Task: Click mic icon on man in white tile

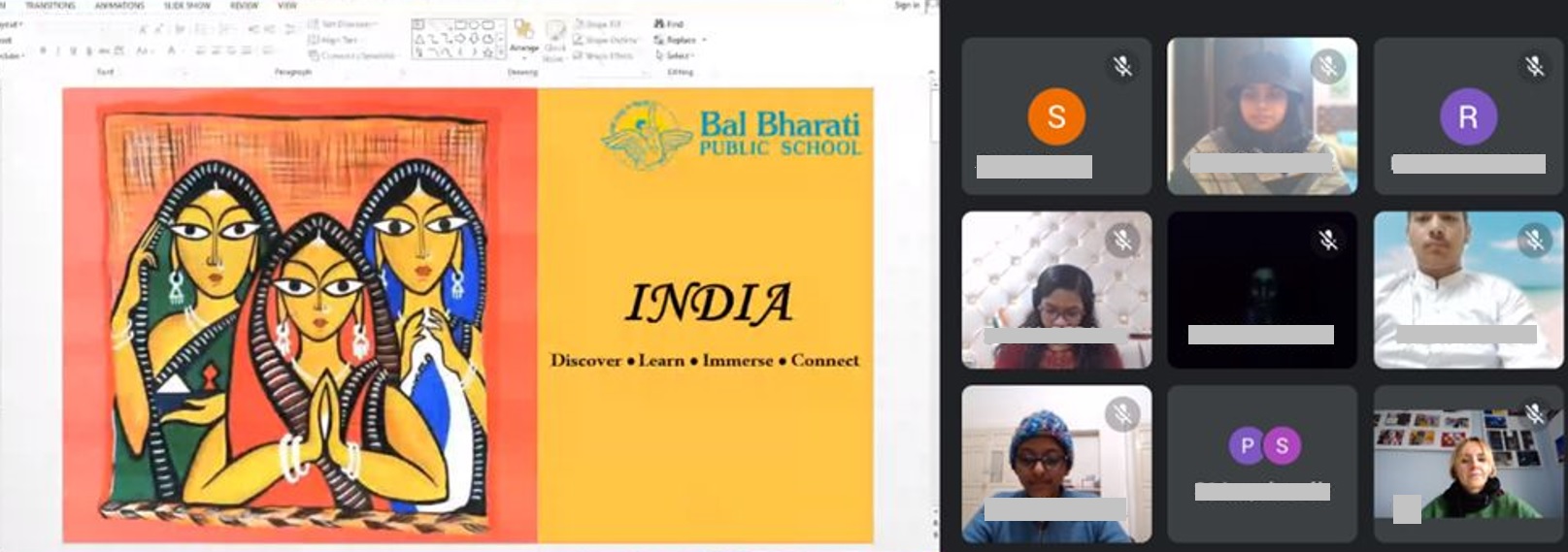Action: [x=1534, y=240]
